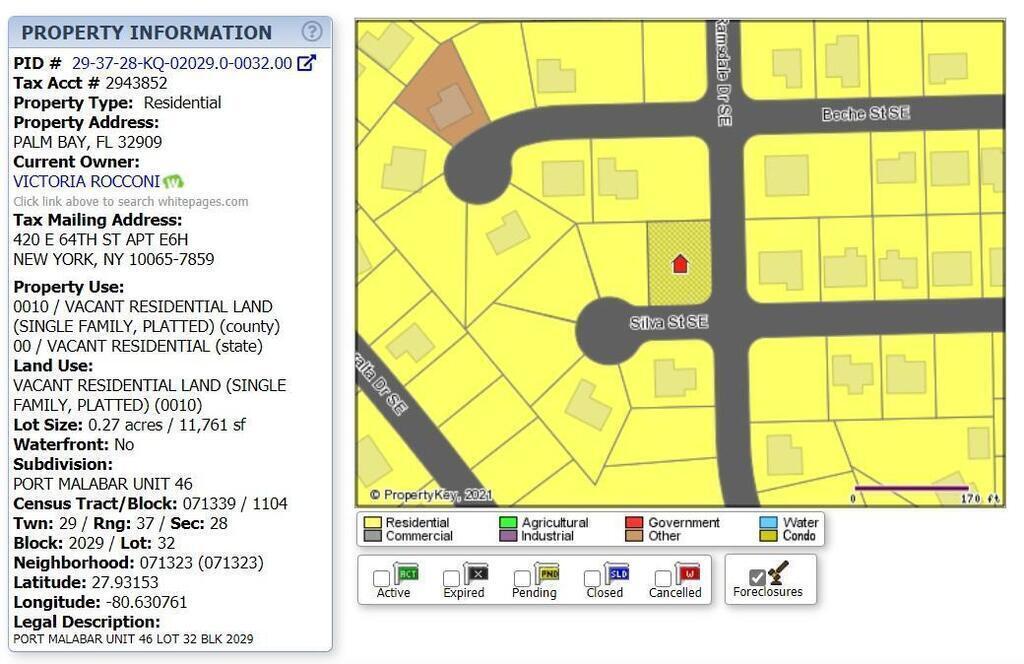This screenshot has height=664, width=1024.
Task: Click the Residential yellow legend swatch
Action: pyautogui.click(x=373, y=523)
